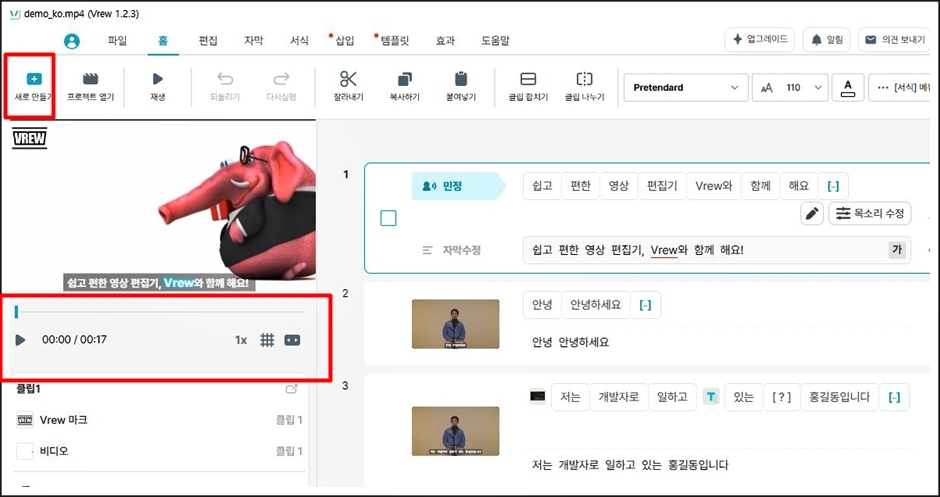This screenshot has height=497, width=940.
Task: Select the Vrew 마크 layer row
Action: 159,420
